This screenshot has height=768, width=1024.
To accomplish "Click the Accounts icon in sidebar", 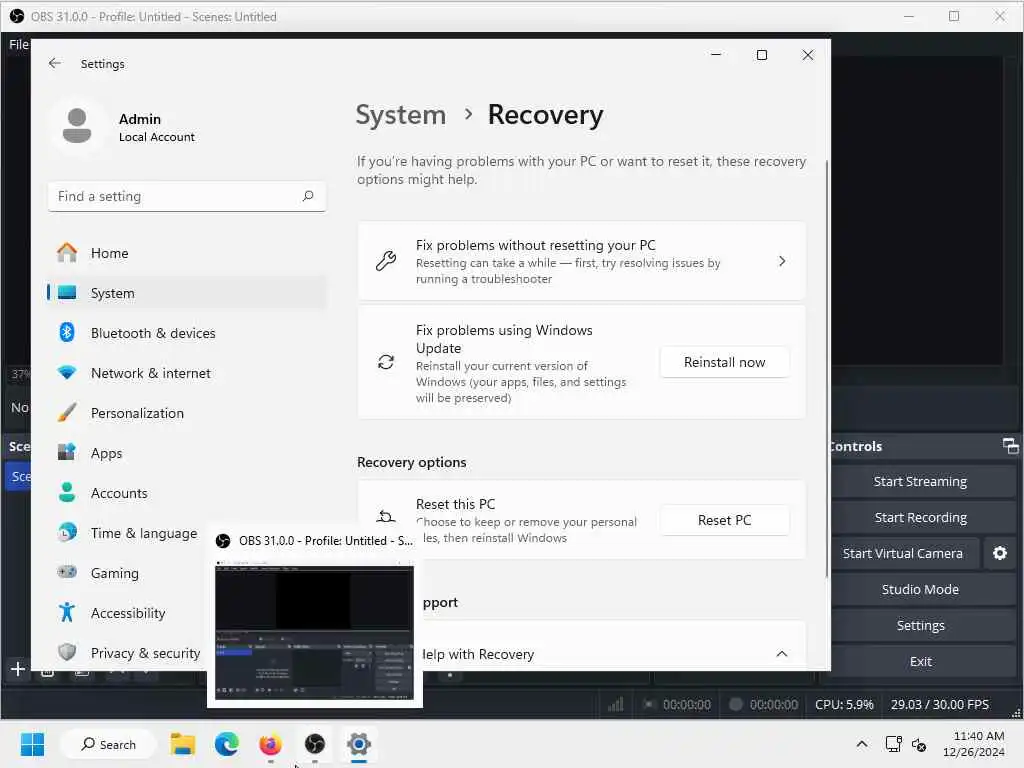I will point(67,492).
